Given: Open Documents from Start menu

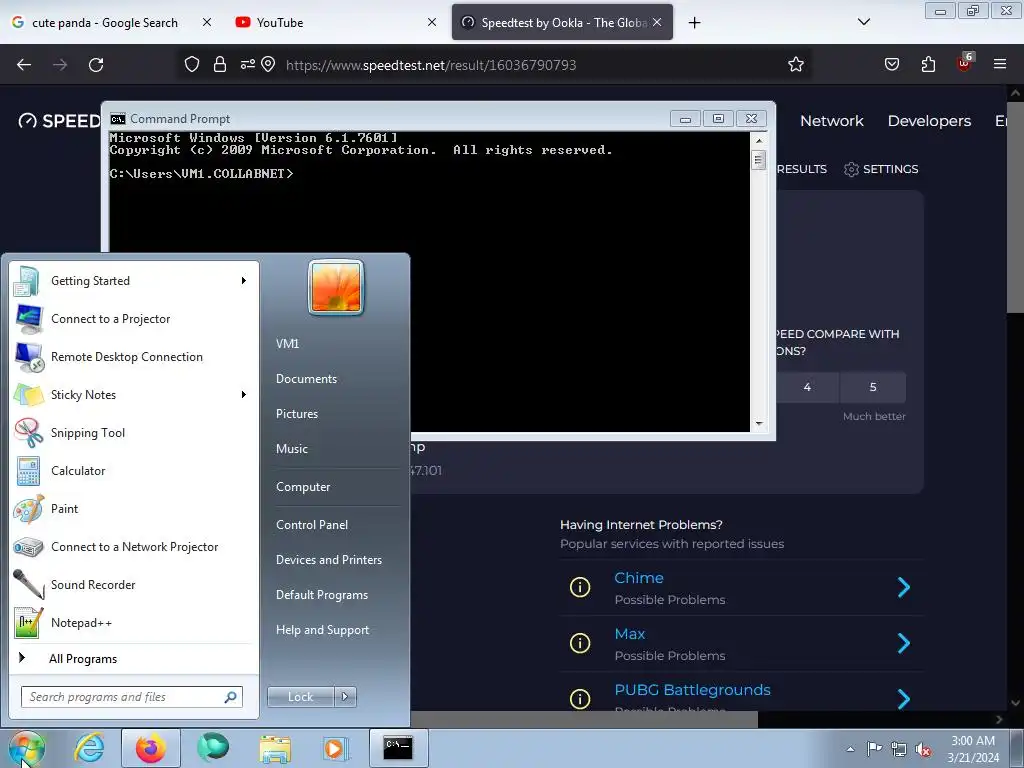Looking at the screenshot, I should point(306,379).
